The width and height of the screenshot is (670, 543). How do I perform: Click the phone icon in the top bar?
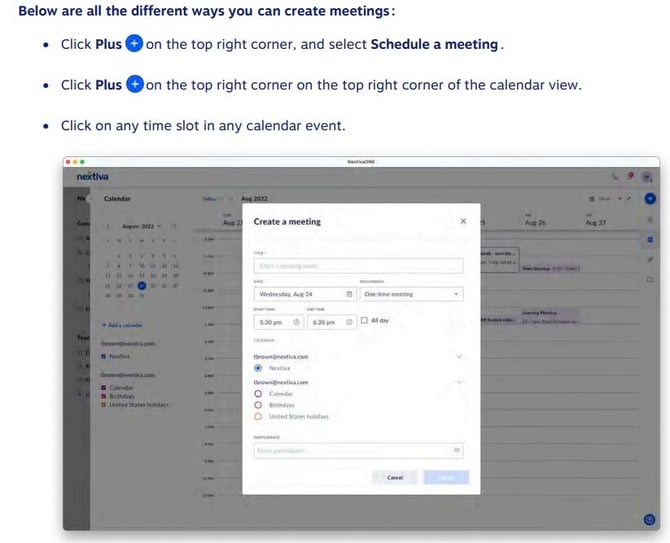tap(614, 176)
